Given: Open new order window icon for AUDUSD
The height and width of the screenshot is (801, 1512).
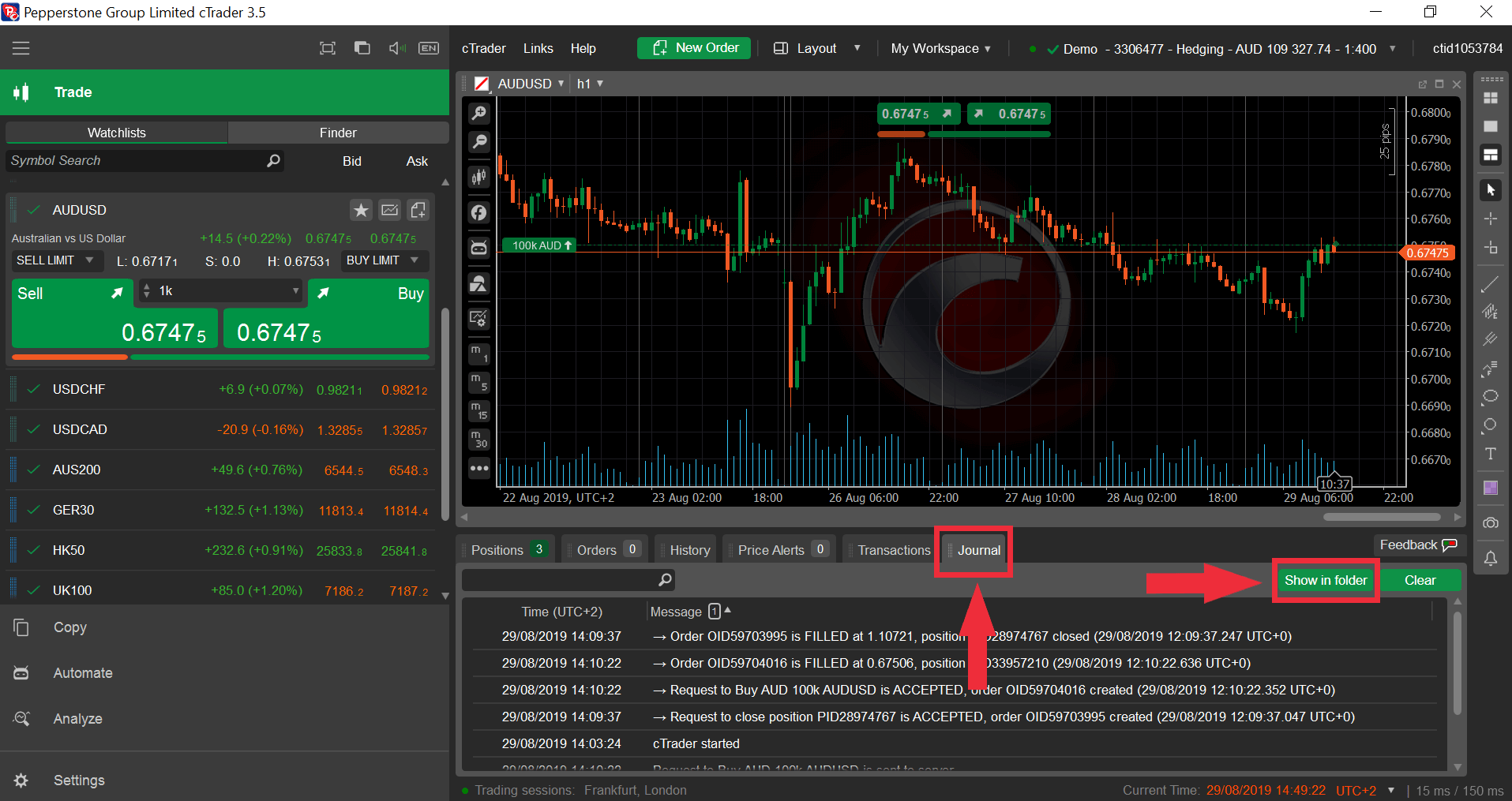Looking at the screenshot, I should point(418,210).
